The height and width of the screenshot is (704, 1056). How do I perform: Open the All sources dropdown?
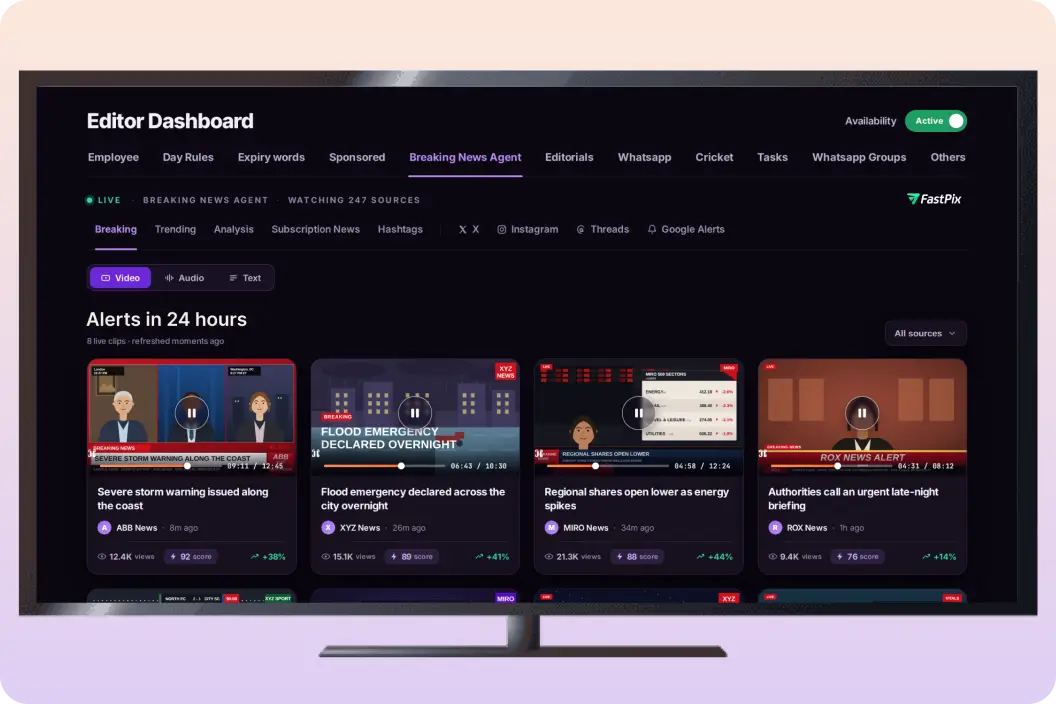925,333
